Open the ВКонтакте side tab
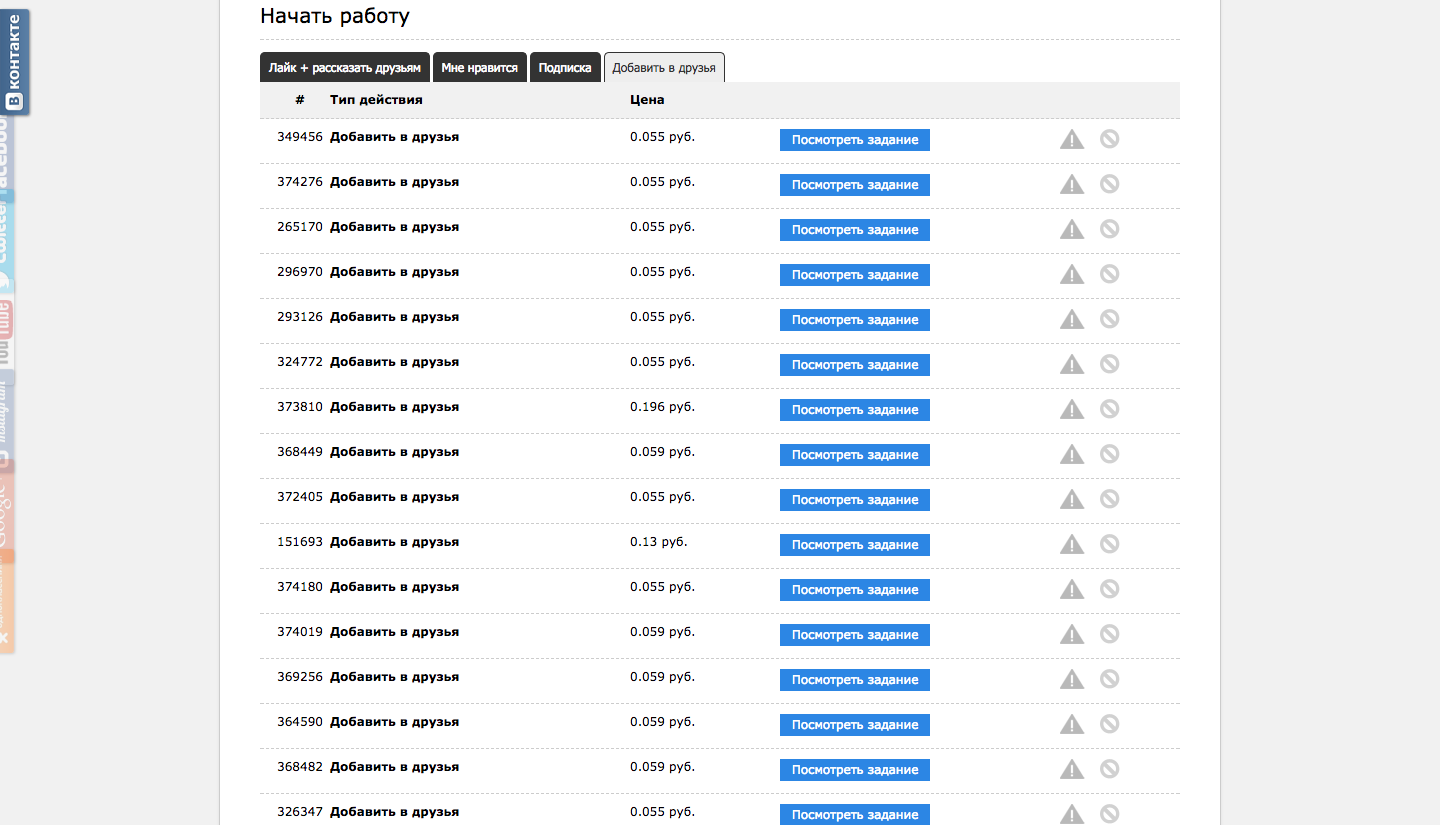Image resolution: width=1440 pixels, height=825 pixels. pos(14,62)
